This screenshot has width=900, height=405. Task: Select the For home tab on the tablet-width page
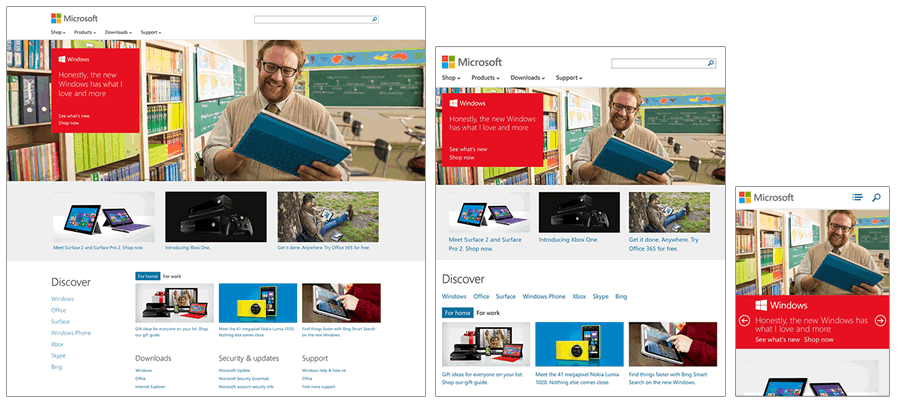(x=457, y=313)
